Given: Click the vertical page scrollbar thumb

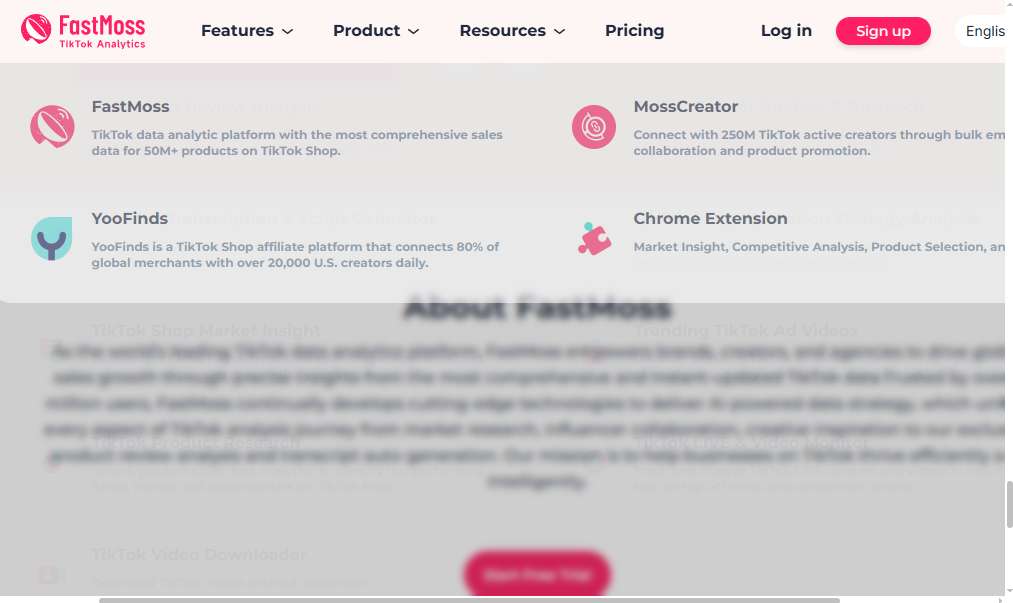Looking at the screenshot, I should [x=1009, y=504].
